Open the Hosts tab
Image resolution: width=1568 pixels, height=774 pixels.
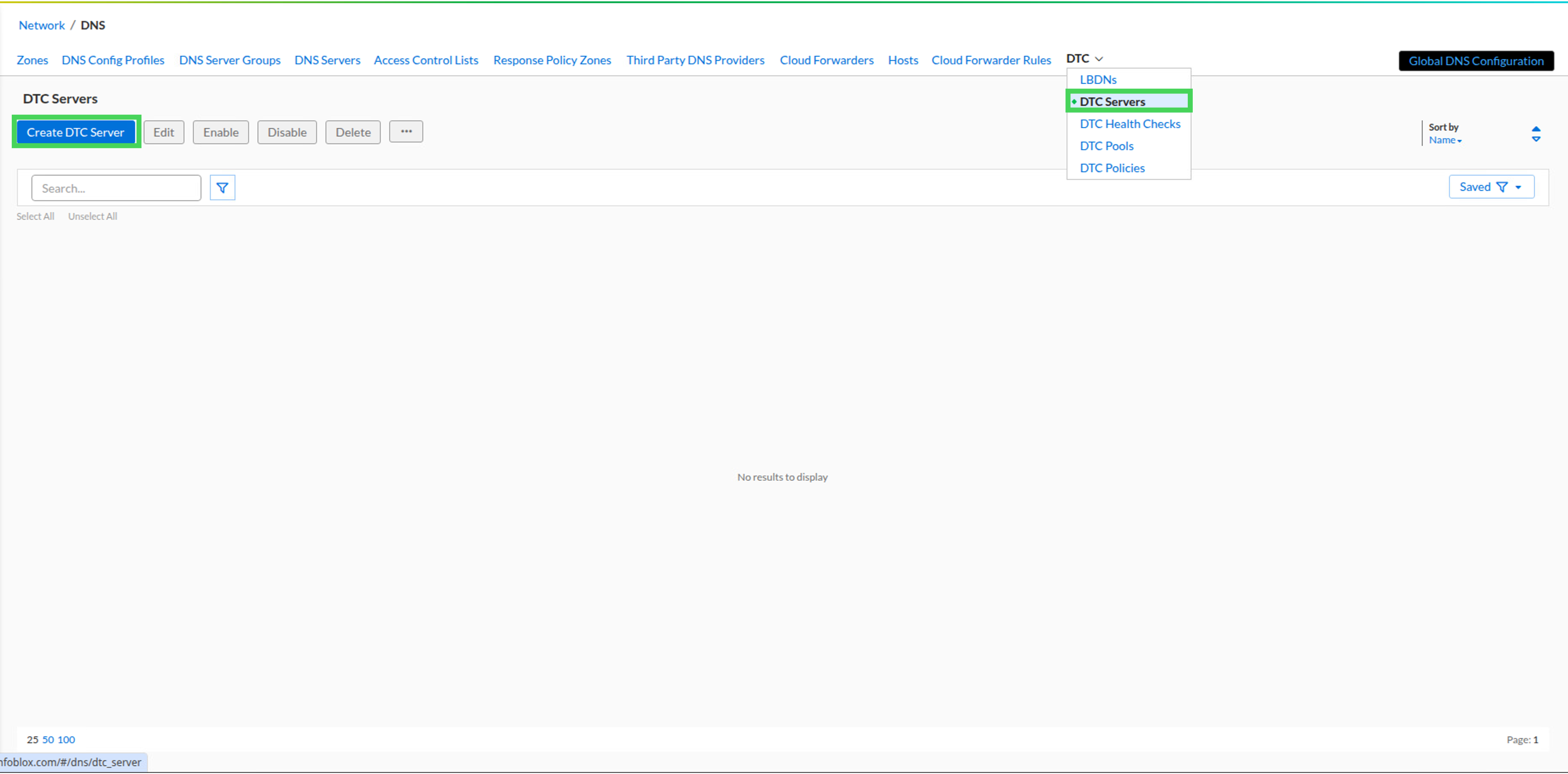[x=903, y=60]
